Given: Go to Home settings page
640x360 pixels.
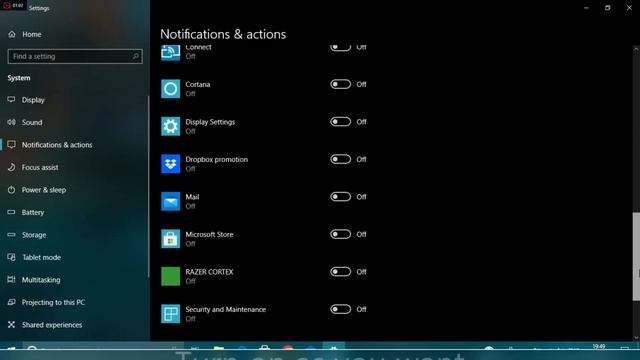Looking at the screenshot, I should pyautogui.click(x=31, y=34).
